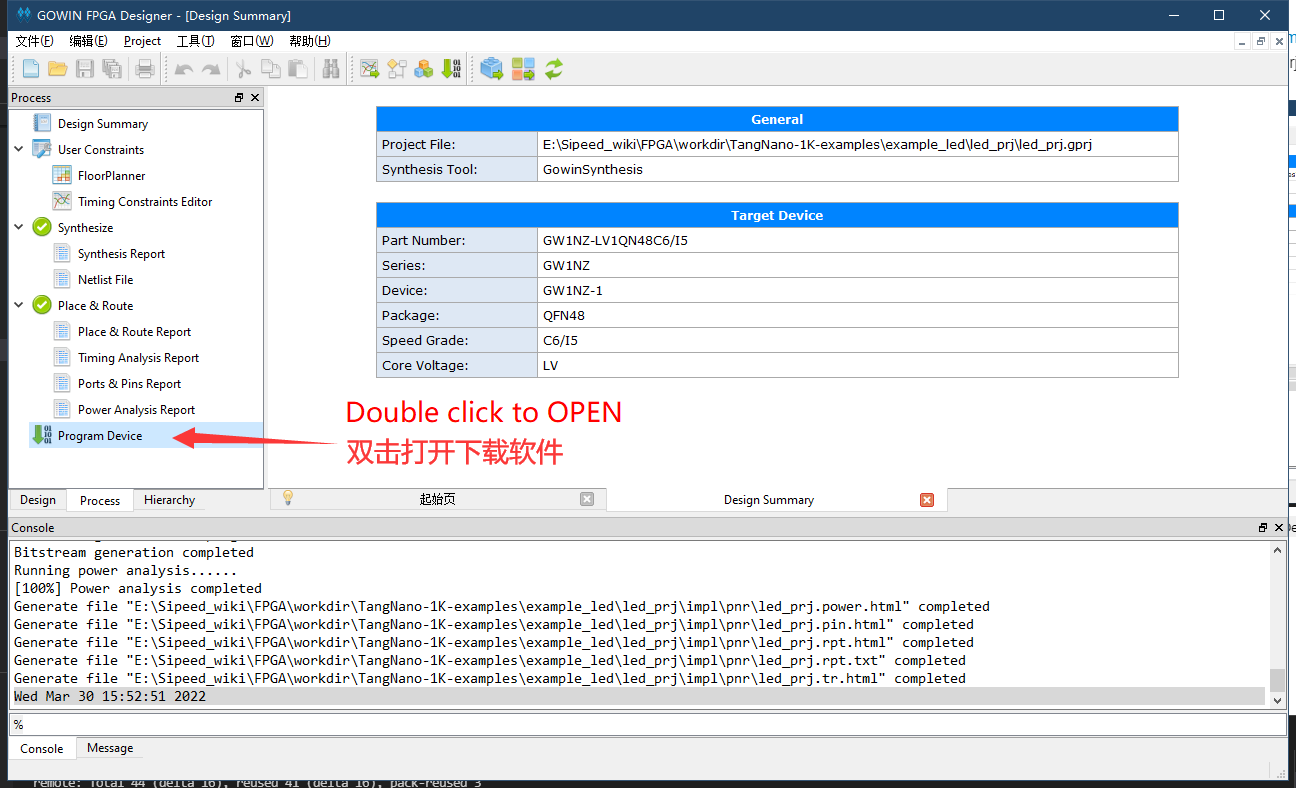Float the Process panel

click(239, 98)
